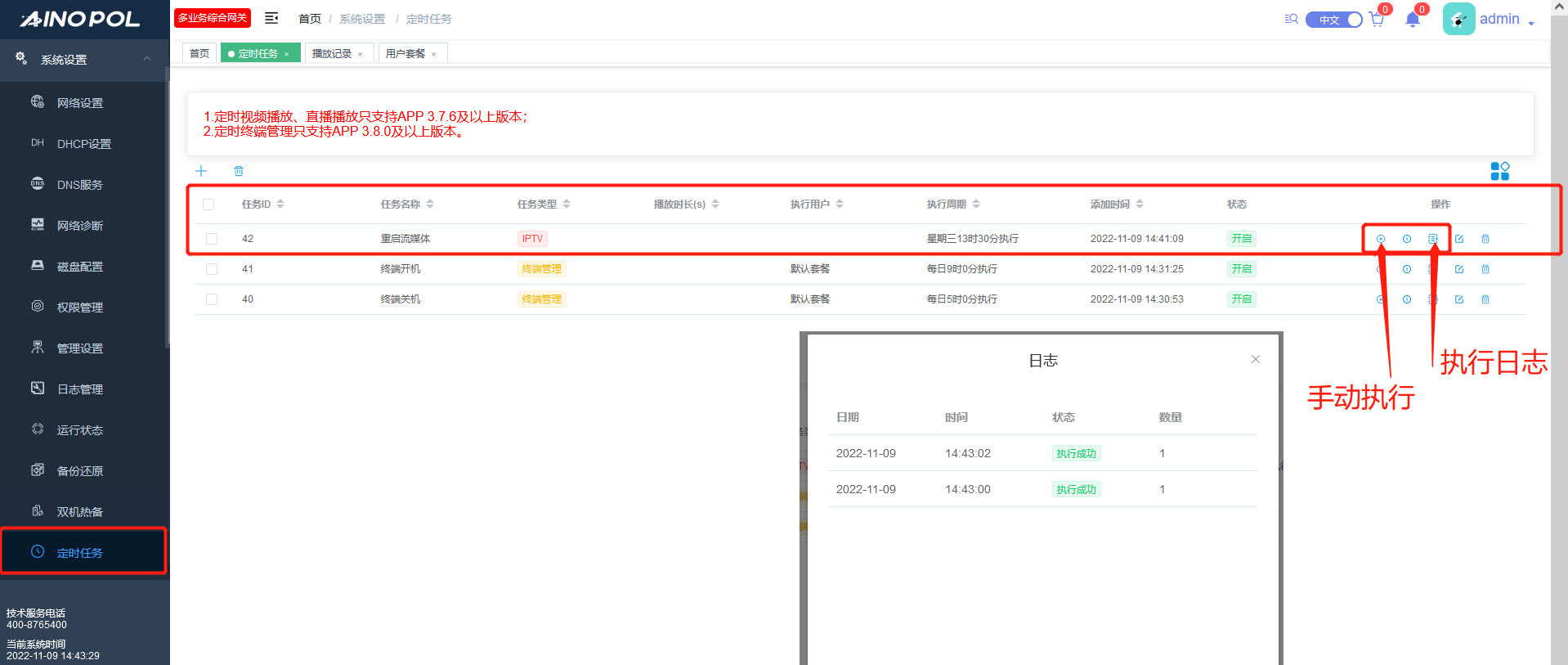
Task: Check the select-all checkbox in table header
Action: (x=208, y=204)
